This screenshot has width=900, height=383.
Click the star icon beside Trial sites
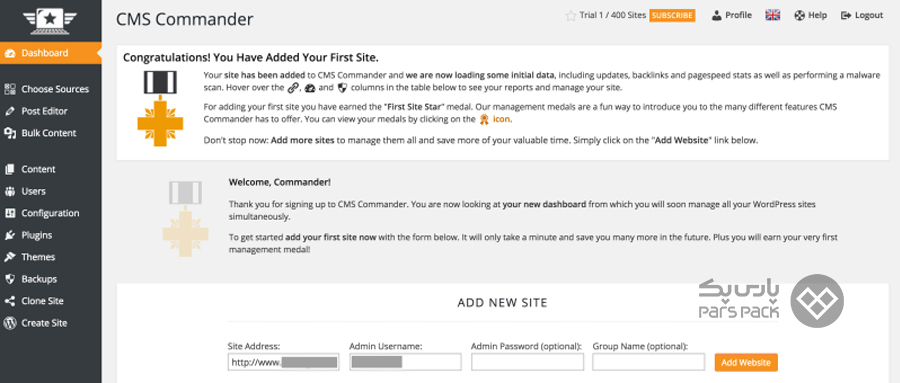coord(571,16)
